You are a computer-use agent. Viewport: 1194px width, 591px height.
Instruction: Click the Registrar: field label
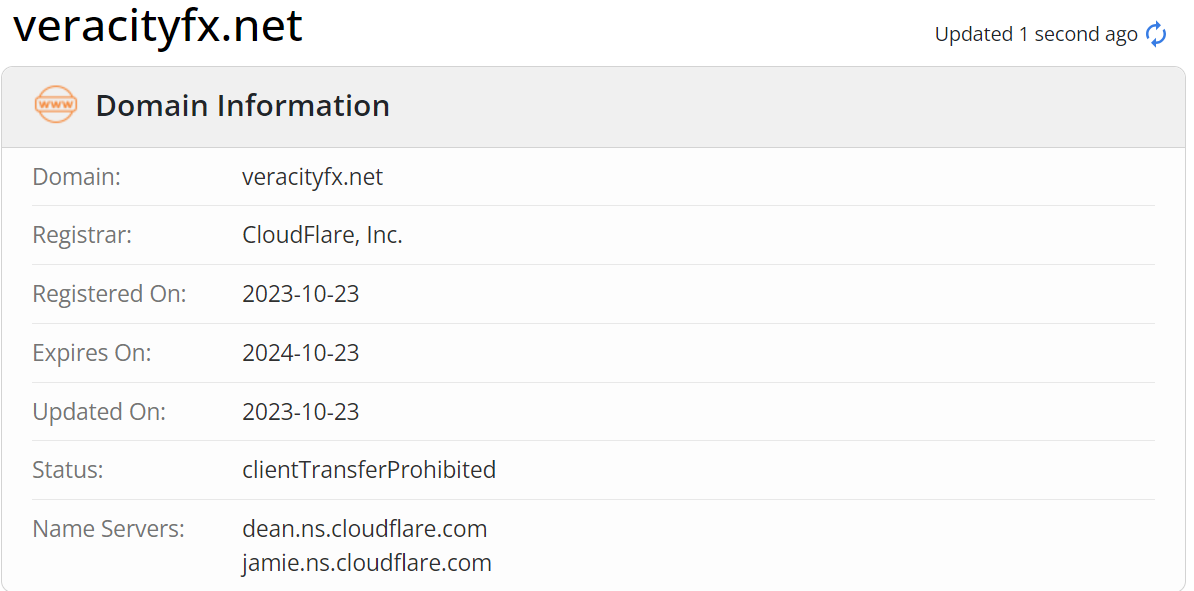tap(82, 235)
